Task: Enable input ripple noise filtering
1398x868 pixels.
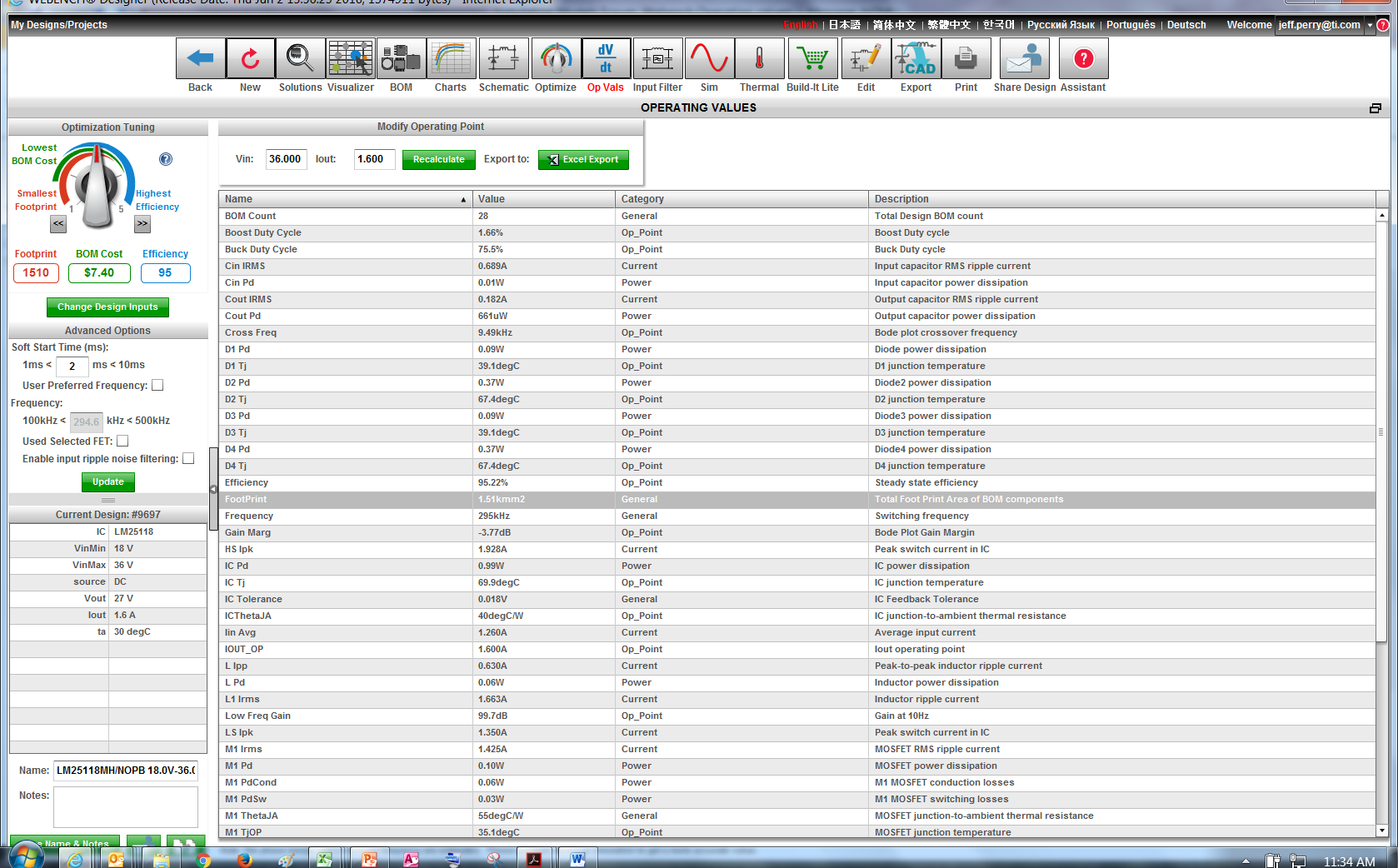Action: pos(188,459)
